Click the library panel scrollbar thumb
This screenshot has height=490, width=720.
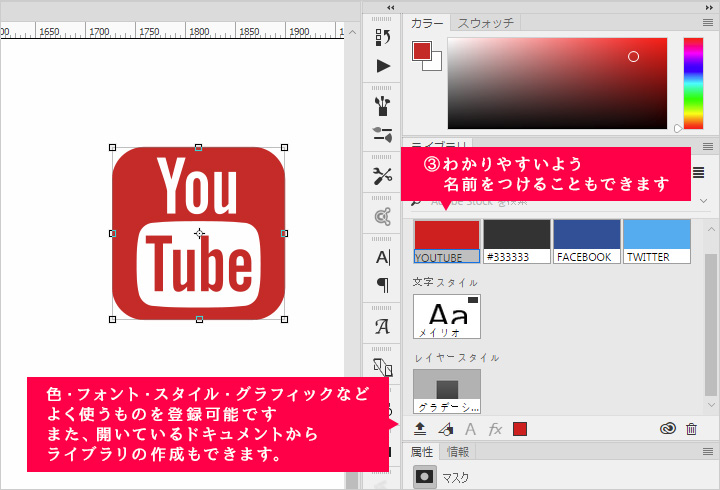pos(711,324)
